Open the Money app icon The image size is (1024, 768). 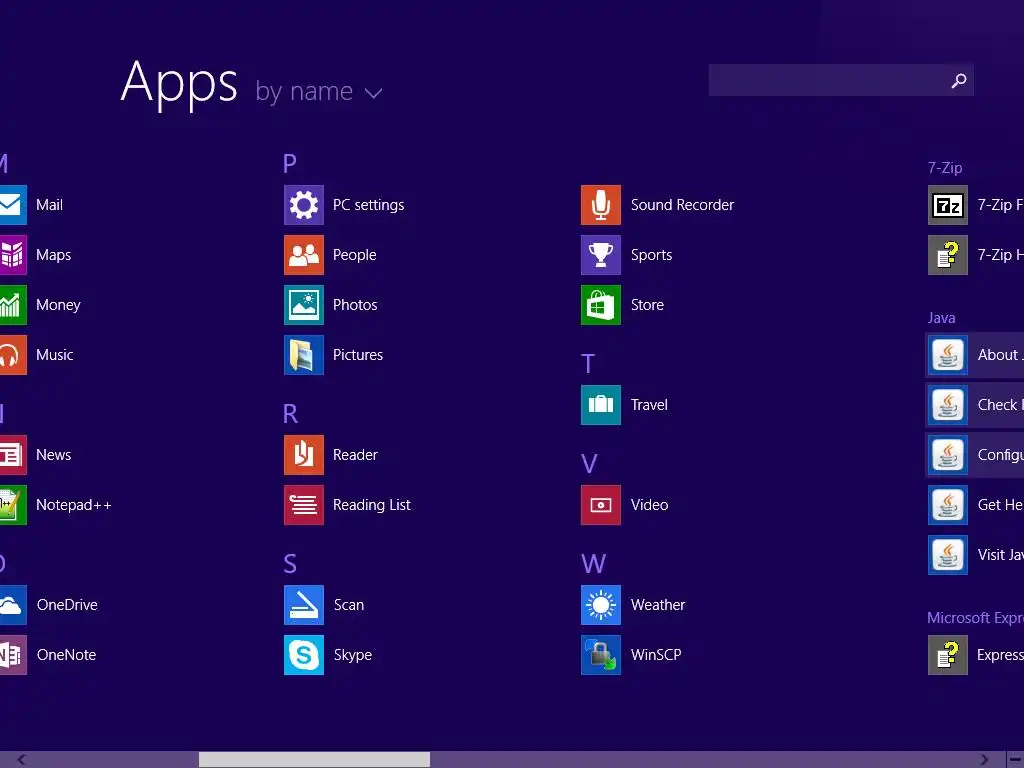tap(13, 305)
